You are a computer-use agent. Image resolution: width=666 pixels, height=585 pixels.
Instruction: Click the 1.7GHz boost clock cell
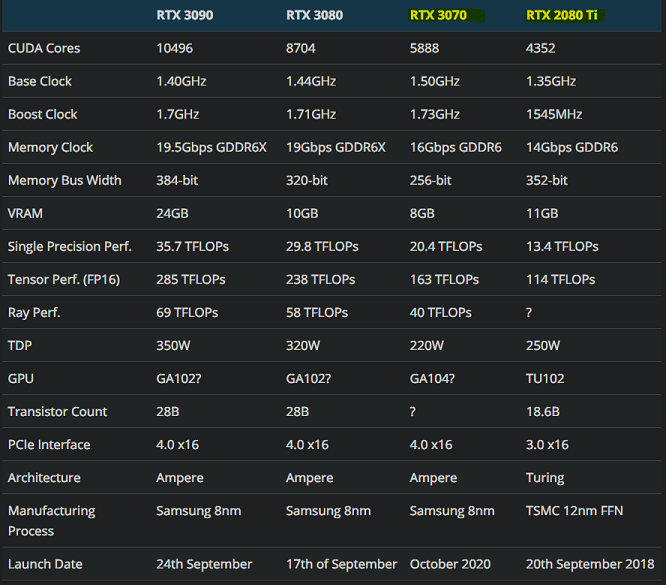(178, 114)
